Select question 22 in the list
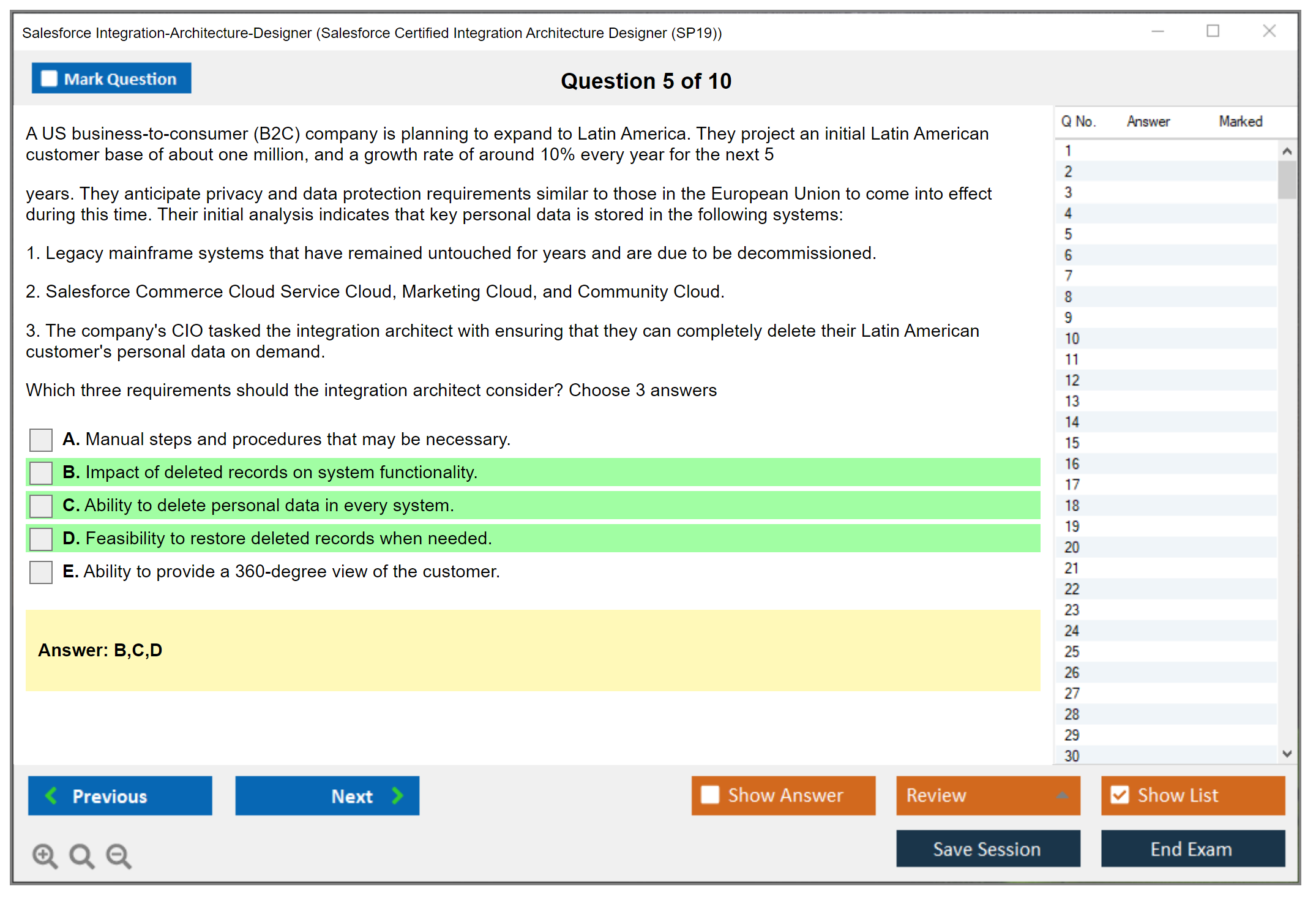Viewport: 1316px width, 900px height. click(1072, 589)
